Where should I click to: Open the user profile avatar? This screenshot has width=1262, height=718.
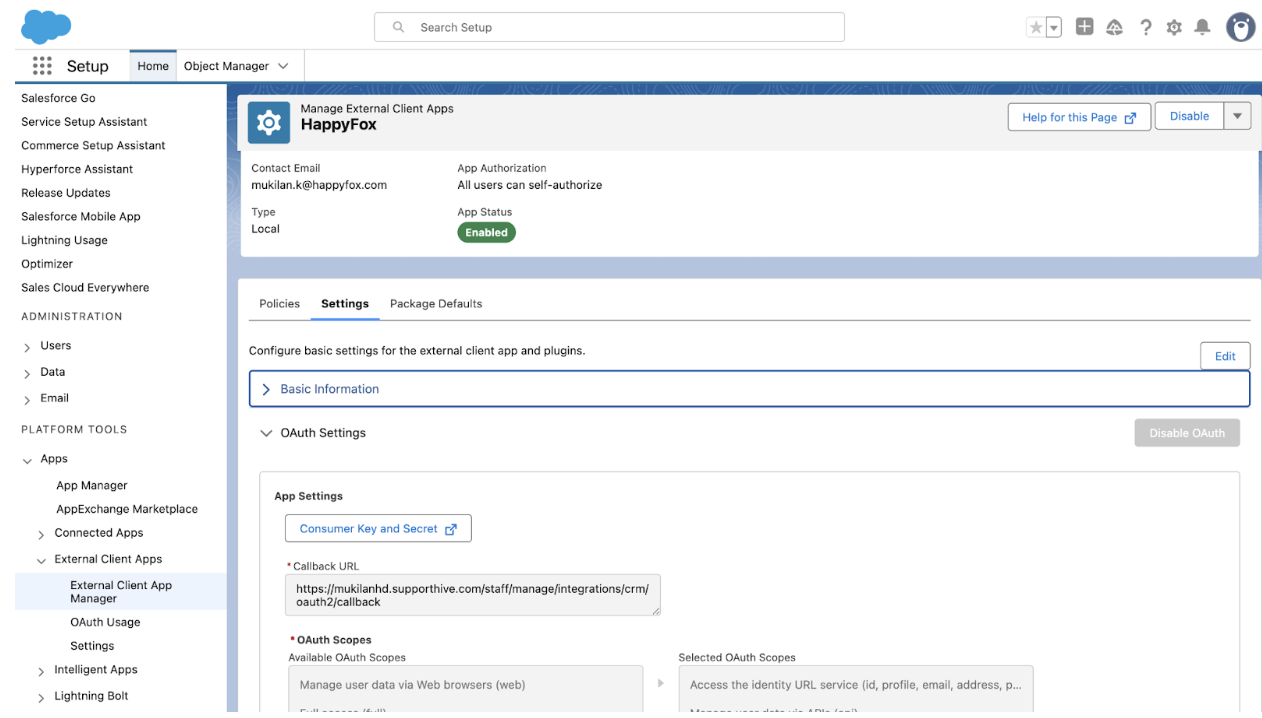[1240, 27]
